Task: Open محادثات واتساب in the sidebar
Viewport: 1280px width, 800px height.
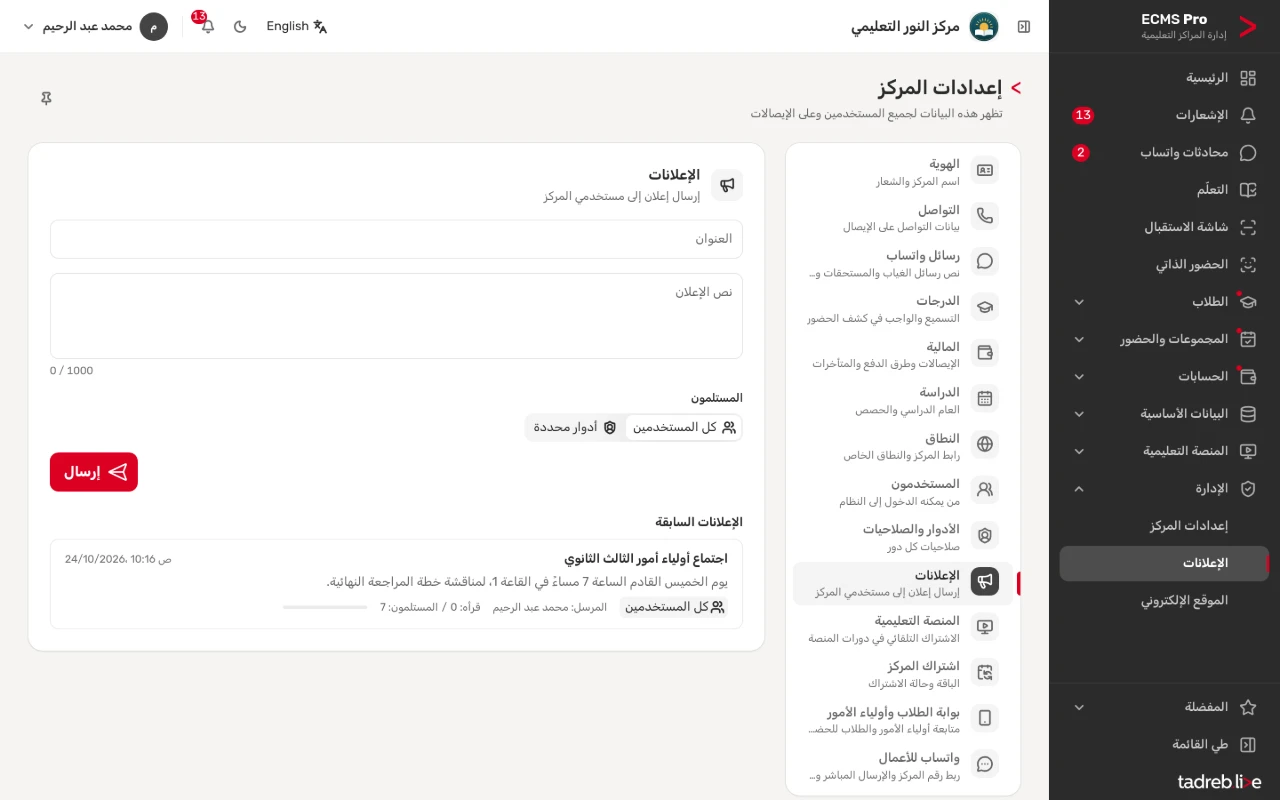Action: pos(1164,153)
